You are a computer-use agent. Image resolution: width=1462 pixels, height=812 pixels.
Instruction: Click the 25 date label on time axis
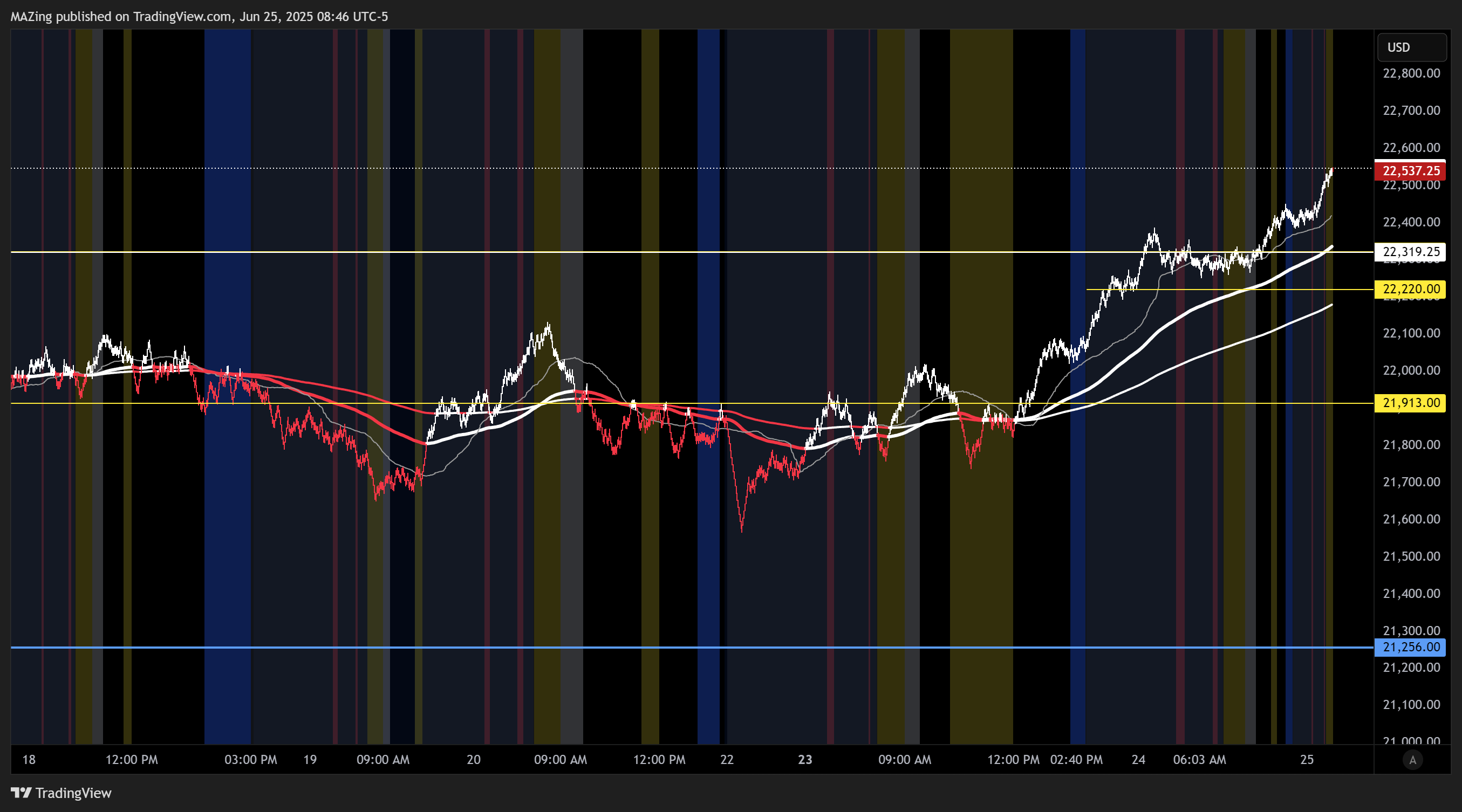coord(1307,760)
